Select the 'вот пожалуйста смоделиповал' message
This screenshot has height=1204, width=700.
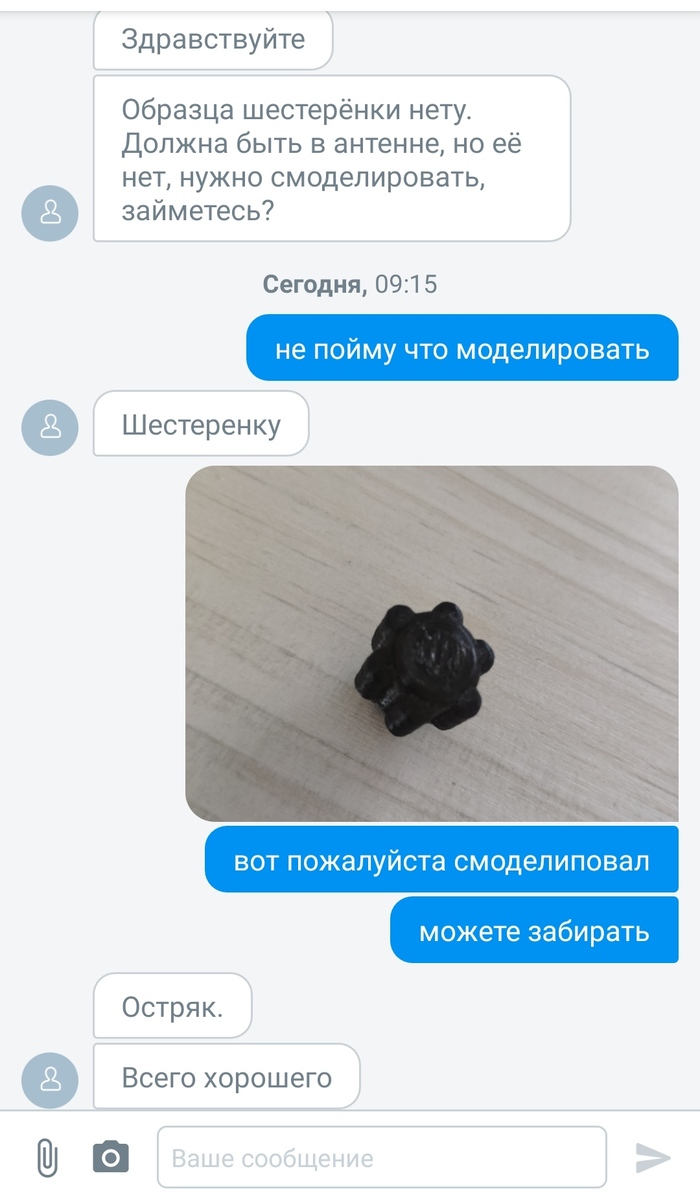click(442, 859)
